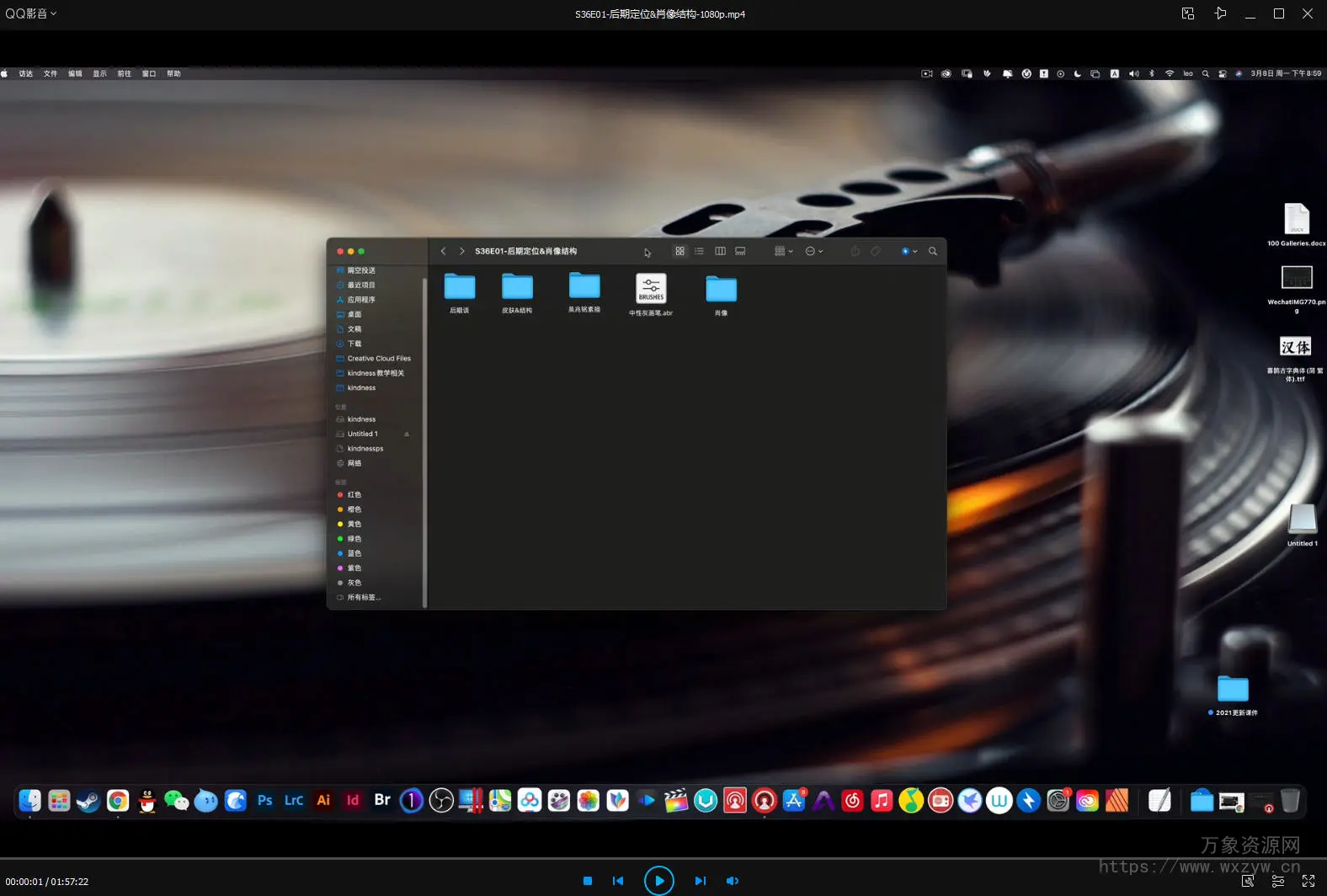Select Creative Cloud Files in Finder sidebar
Image resolution: width=1327 pixels, height=896 pixels.
point(379,359)
